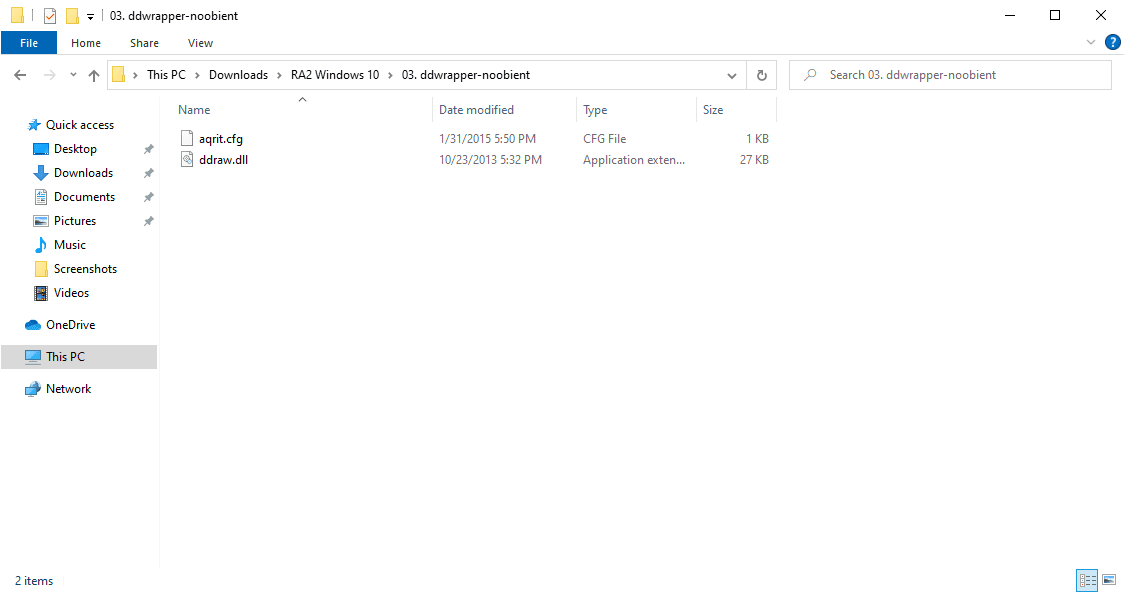Go up one folder level
Screen dimensions: 1125x593
point(94,75)
